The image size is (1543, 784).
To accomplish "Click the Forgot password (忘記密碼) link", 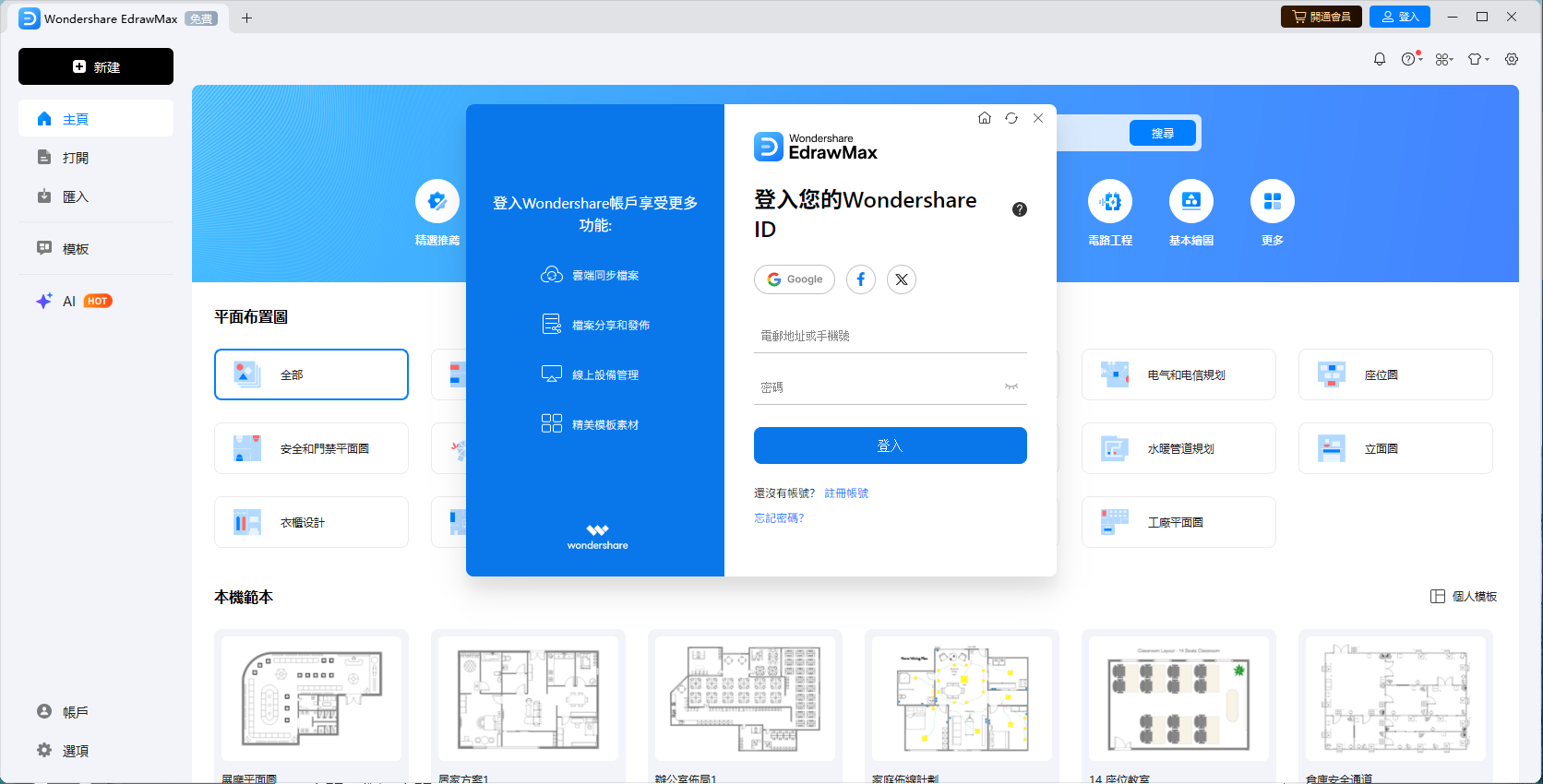I will pos(779,518).
